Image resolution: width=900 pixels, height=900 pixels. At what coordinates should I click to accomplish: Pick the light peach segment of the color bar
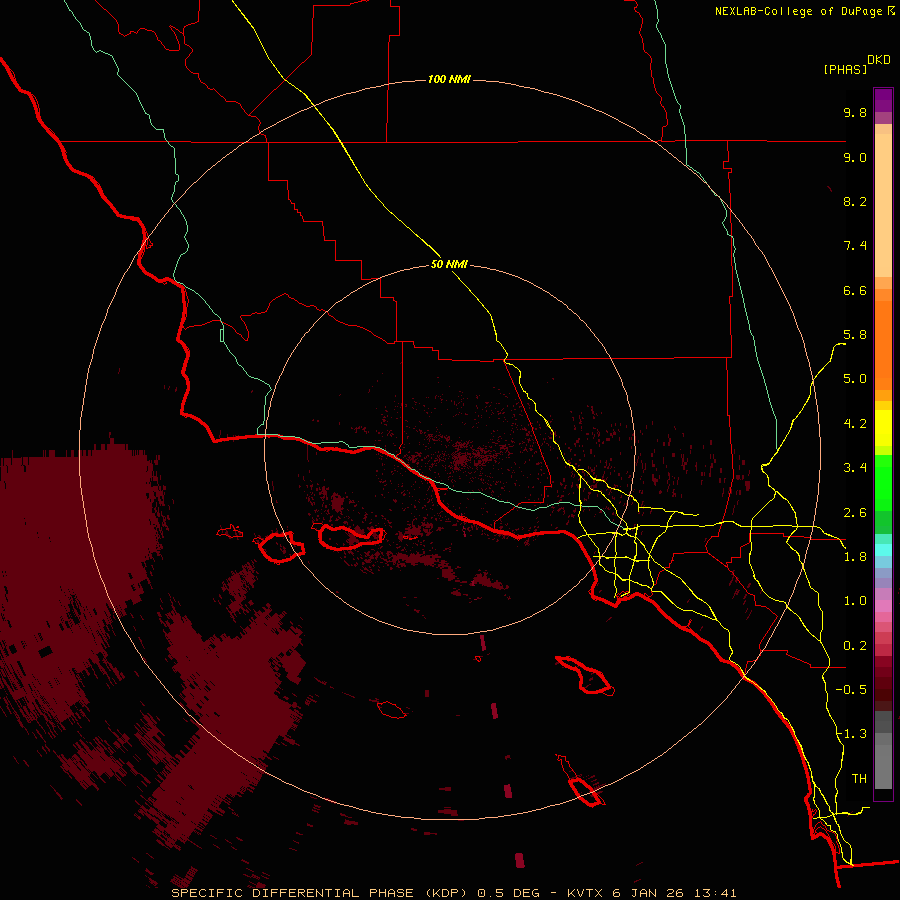883,205
